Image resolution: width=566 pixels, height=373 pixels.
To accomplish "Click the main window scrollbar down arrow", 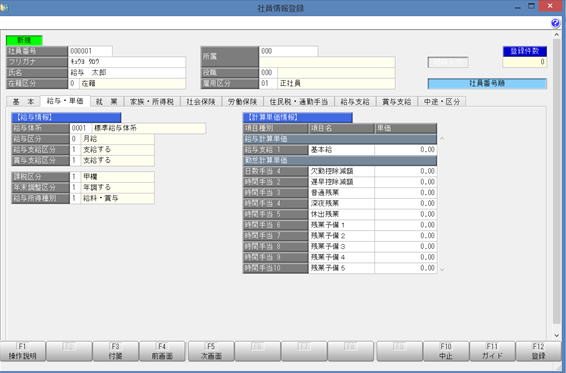I will click(556, 335).
